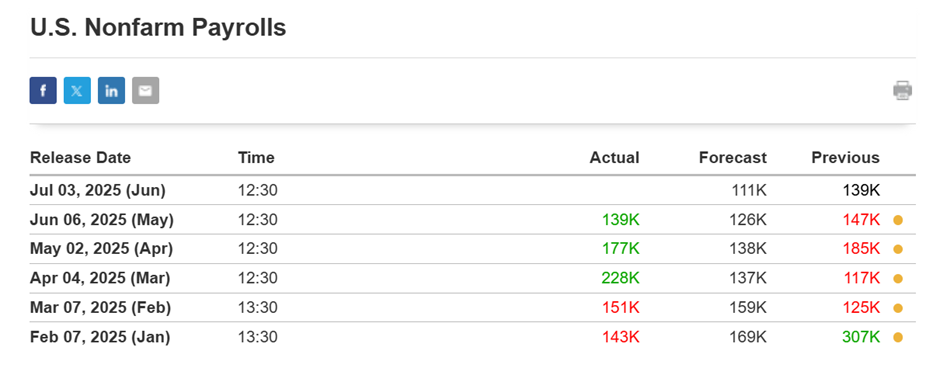The image size is (940, 368).
Task: Click the 228K actual value
Action: pyautogui.click(x=620, y=279)
